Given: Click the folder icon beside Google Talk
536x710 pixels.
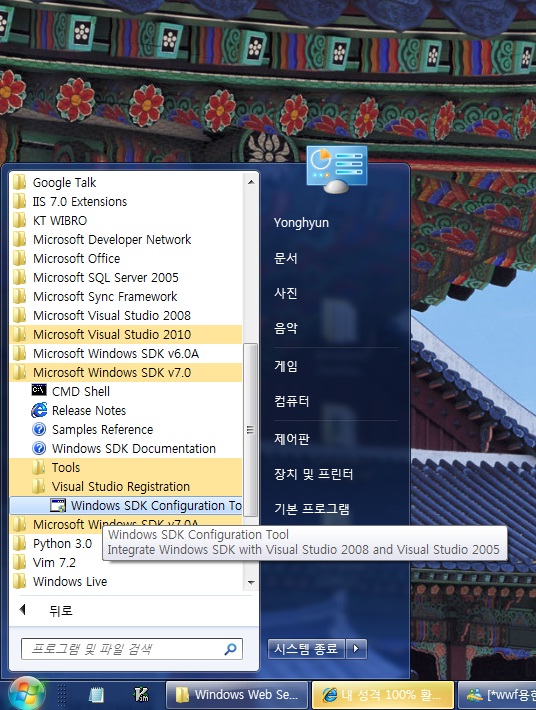Looking at the screenshot, I should click(x=19, y=182).
